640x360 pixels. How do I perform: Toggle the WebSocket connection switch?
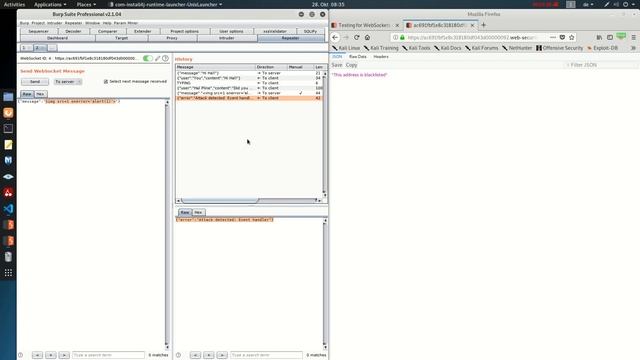point(148,58)
